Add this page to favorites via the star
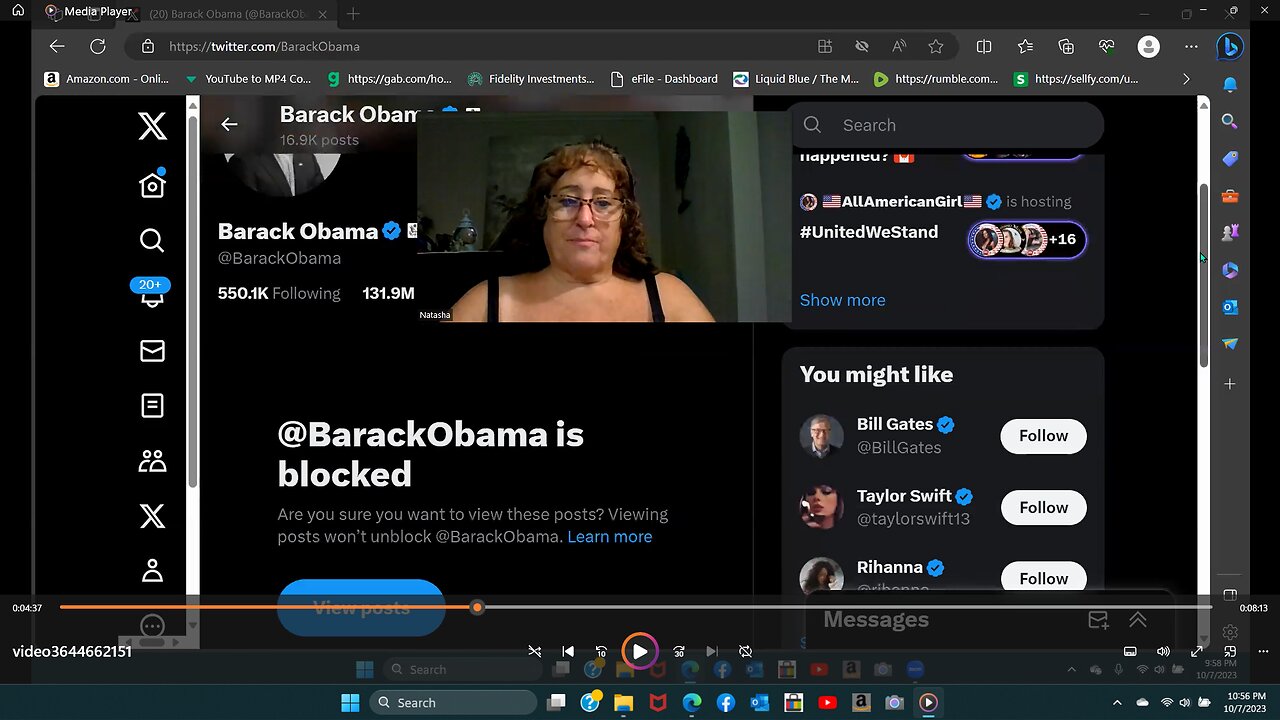Viewport: 1280px width, 720px height. click(935, 46)
